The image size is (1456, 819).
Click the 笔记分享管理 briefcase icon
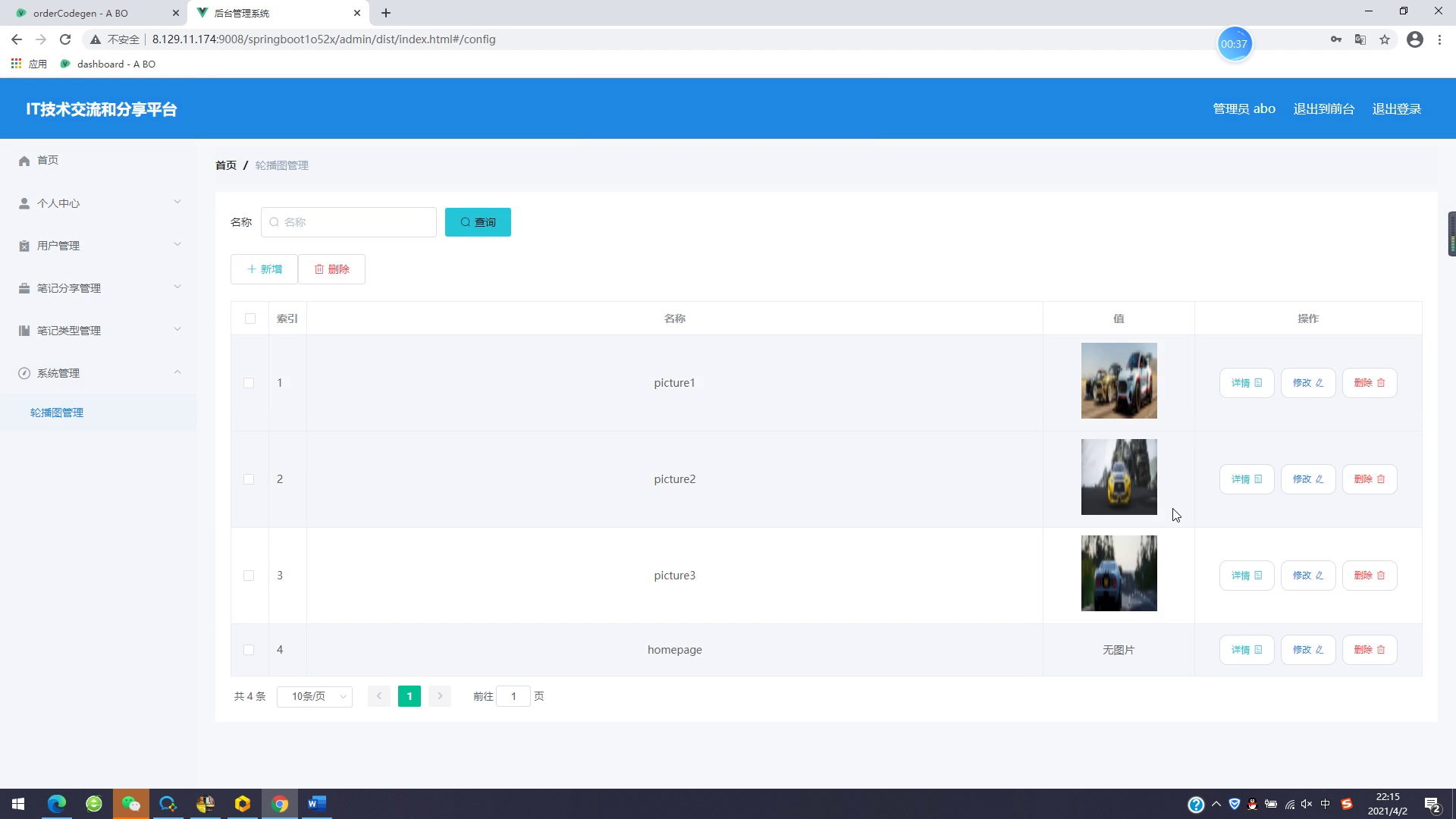(24, 288)
